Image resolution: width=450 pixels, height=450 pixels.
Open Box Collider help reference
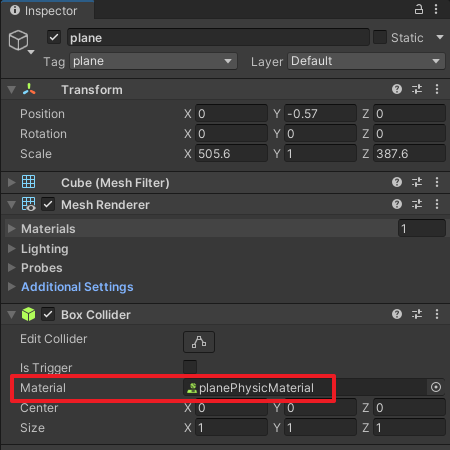[397, 314]
